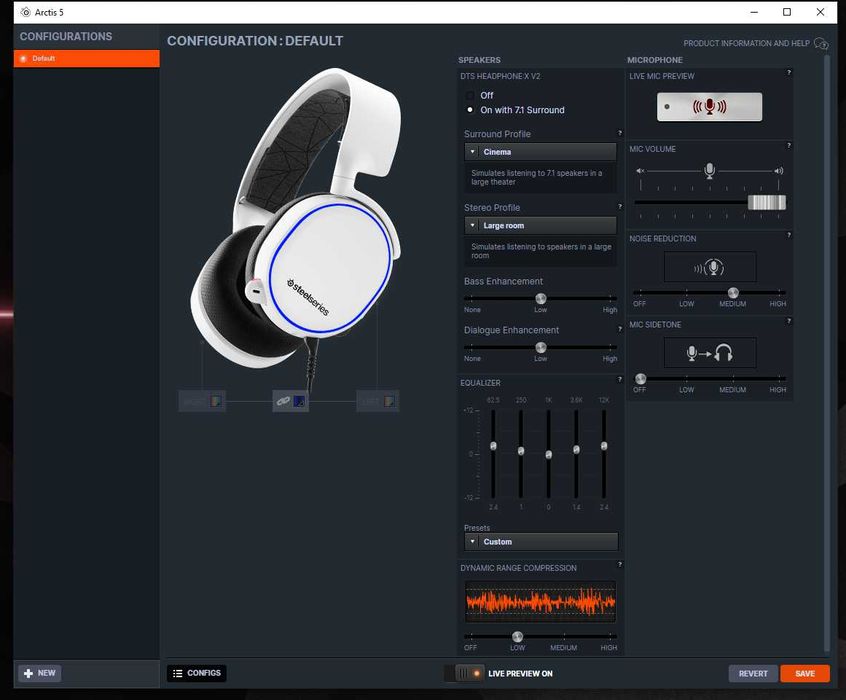Click the dynamic range compression waveform preview

click(540, 602)
